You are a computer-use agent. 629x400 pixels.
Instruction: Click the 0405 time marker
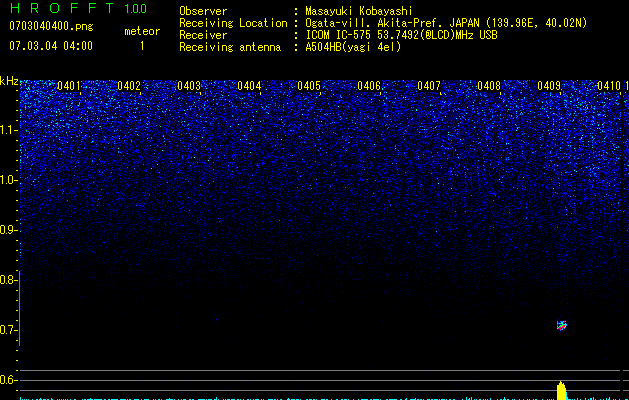point(309,86)
